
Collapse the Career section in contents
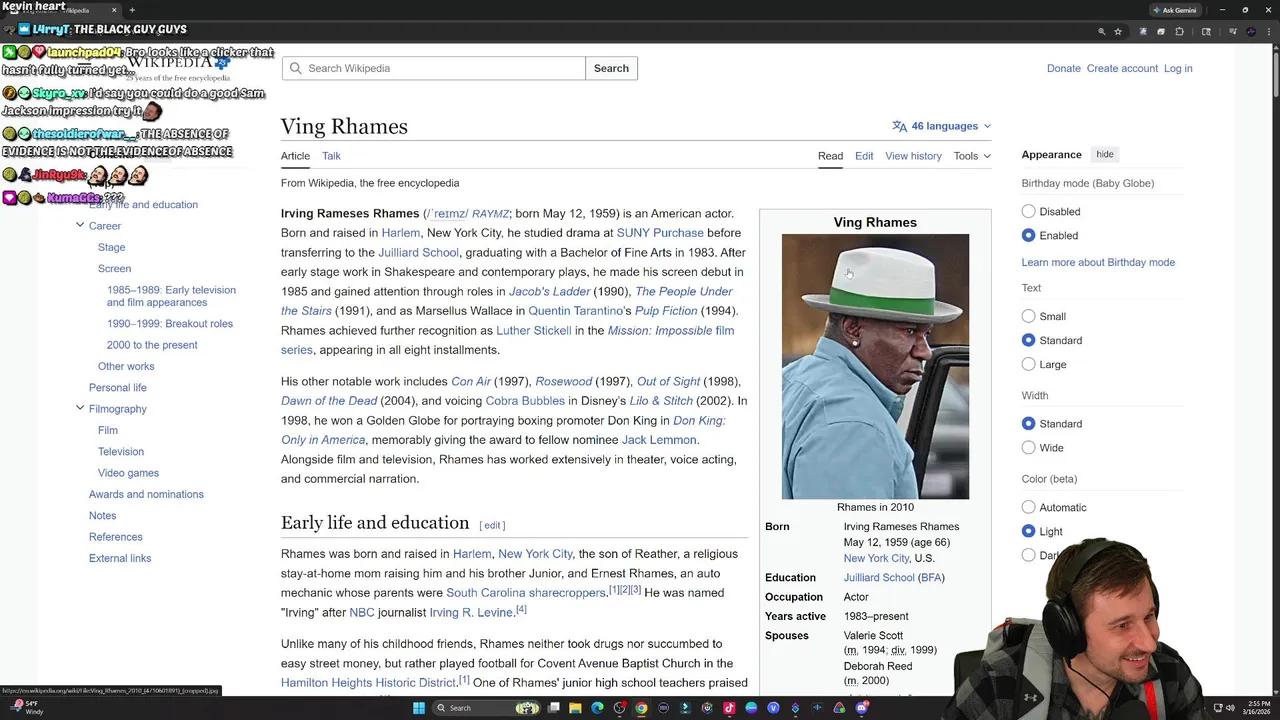point(80,225)
